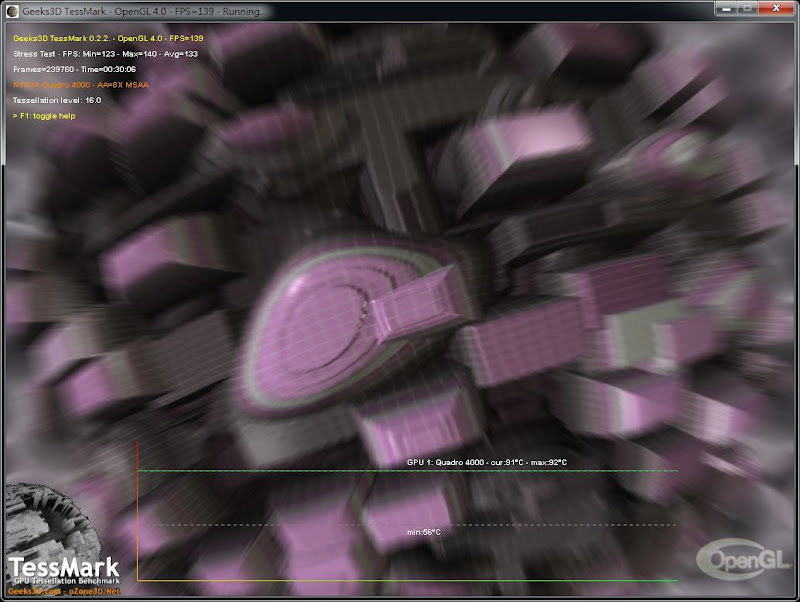Screen dimensions: 800x602
Task: Minimize the TessMark window
Action: (x=726, y=9)
